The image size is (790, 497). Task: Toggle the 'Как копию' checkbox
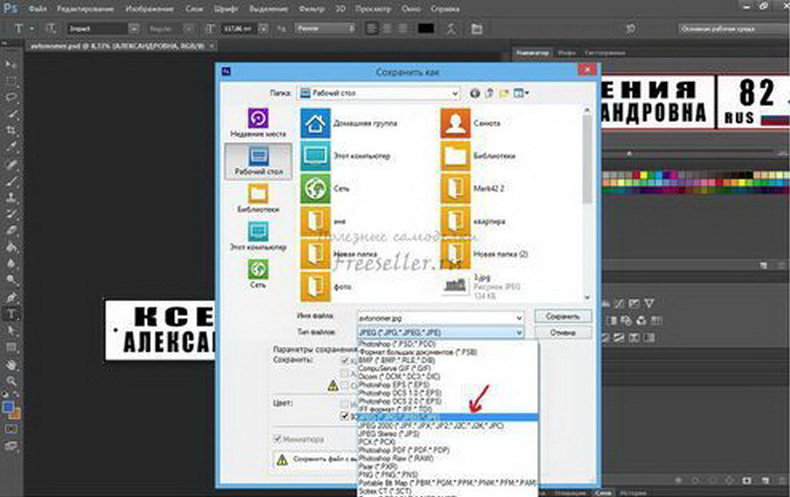point(345,360)
